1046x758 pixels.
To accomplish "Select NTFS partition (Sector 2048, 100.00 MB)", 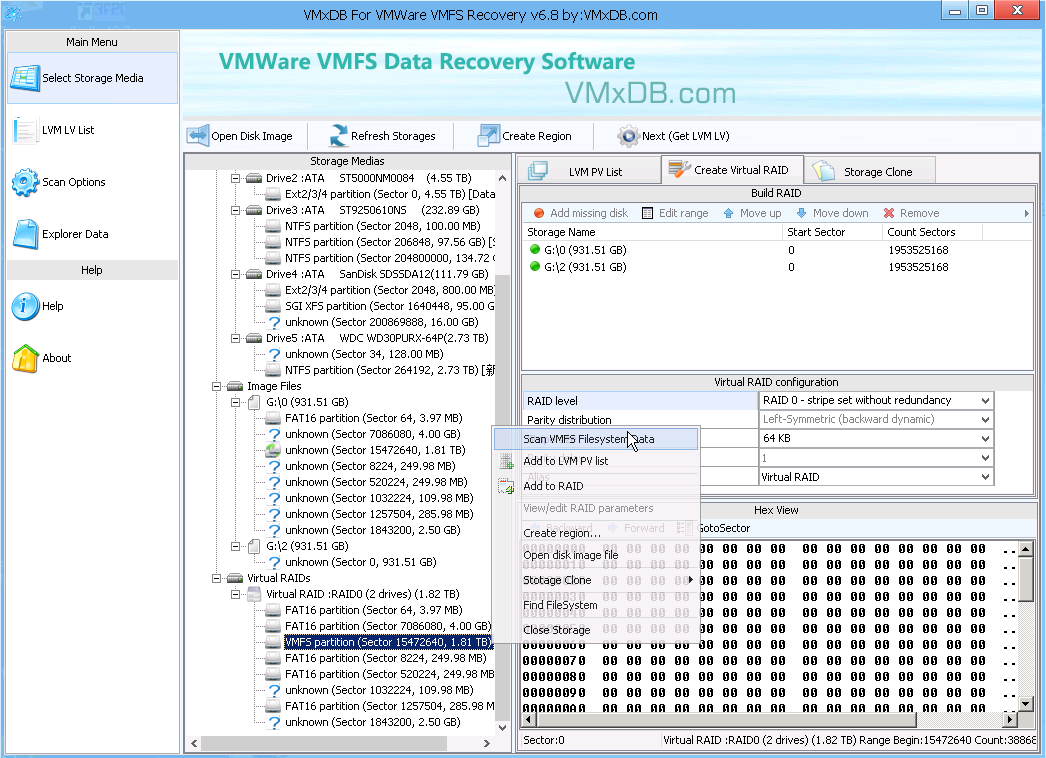I will (x=382, y=226).
